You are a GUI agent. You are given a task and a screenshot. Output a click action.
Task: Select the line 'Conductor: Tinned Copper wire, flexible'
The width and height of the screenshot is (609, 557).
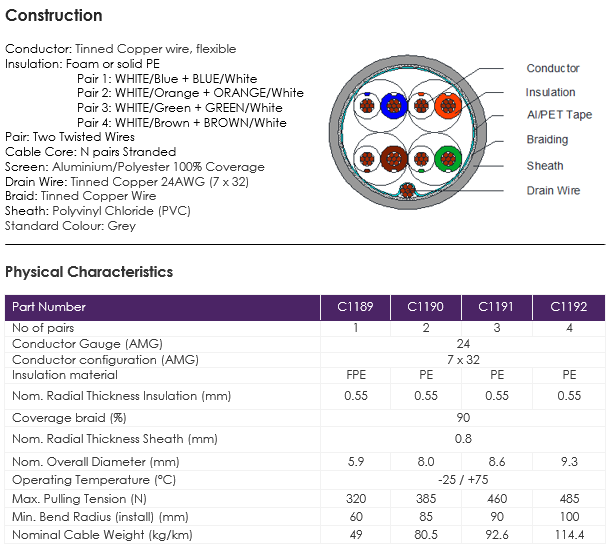[120, 49]
